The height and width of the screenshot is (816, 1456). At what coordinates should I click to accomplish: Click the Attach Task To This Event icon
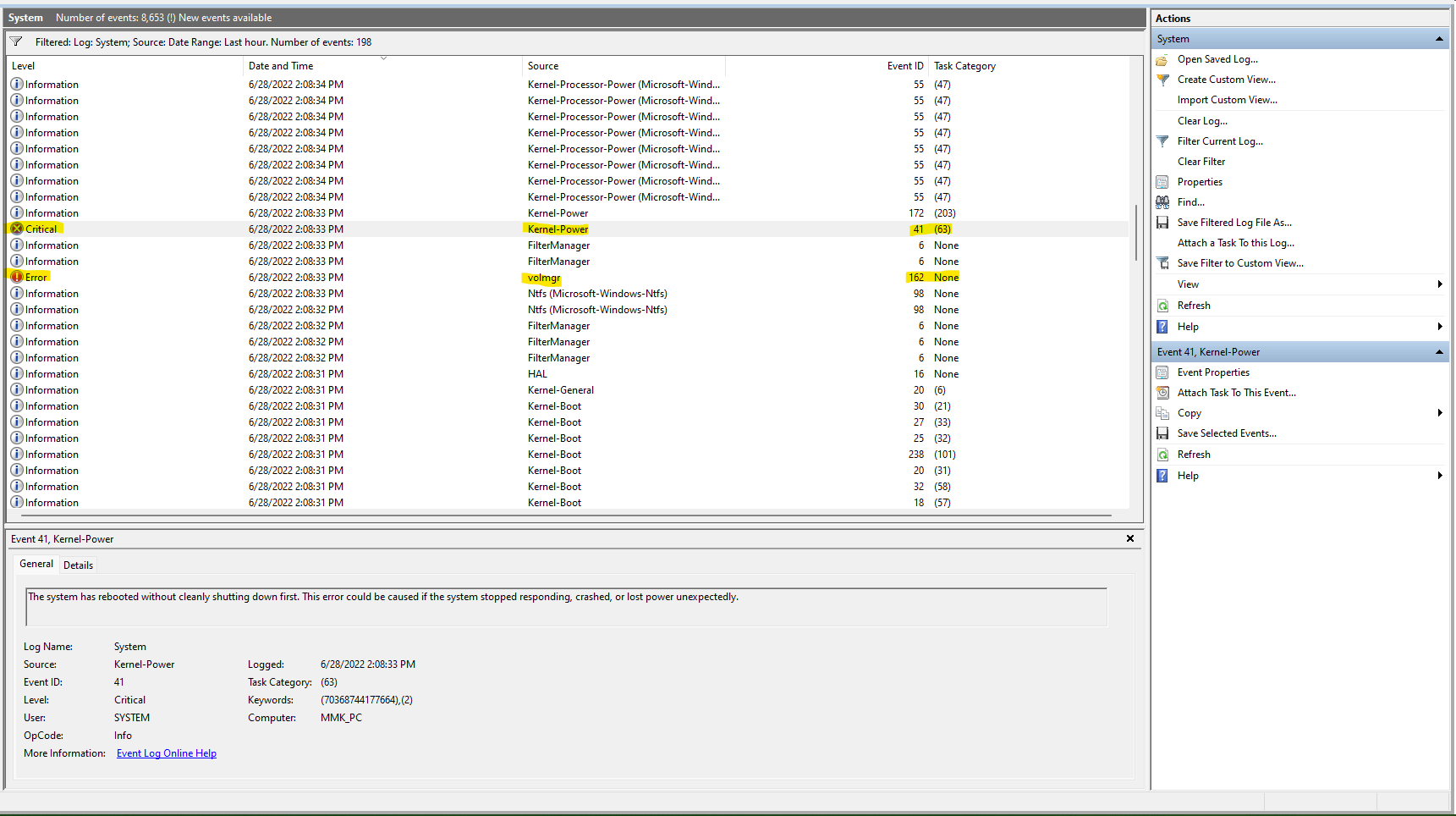point(1162,393)
